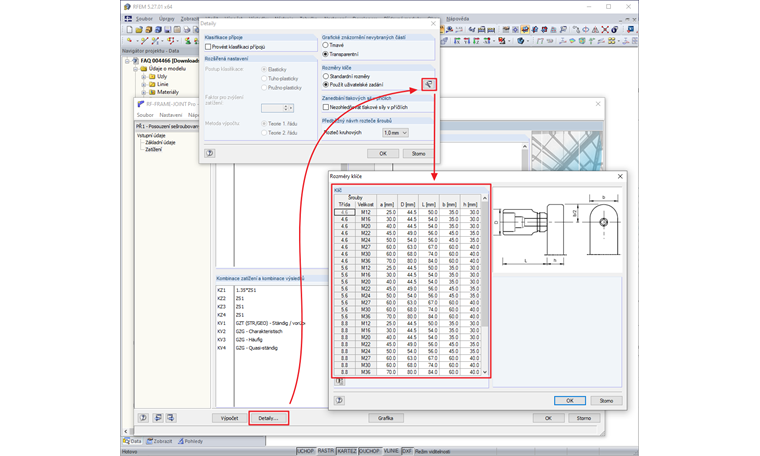760x456 pixels.
Task: Click the Velikost column header in key table
Action: 365,204
